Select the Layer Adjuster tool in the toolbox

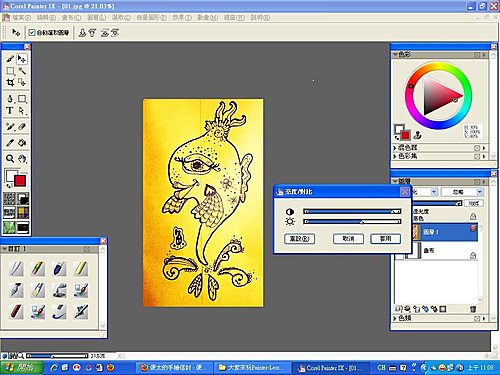(x=22, y=59)
